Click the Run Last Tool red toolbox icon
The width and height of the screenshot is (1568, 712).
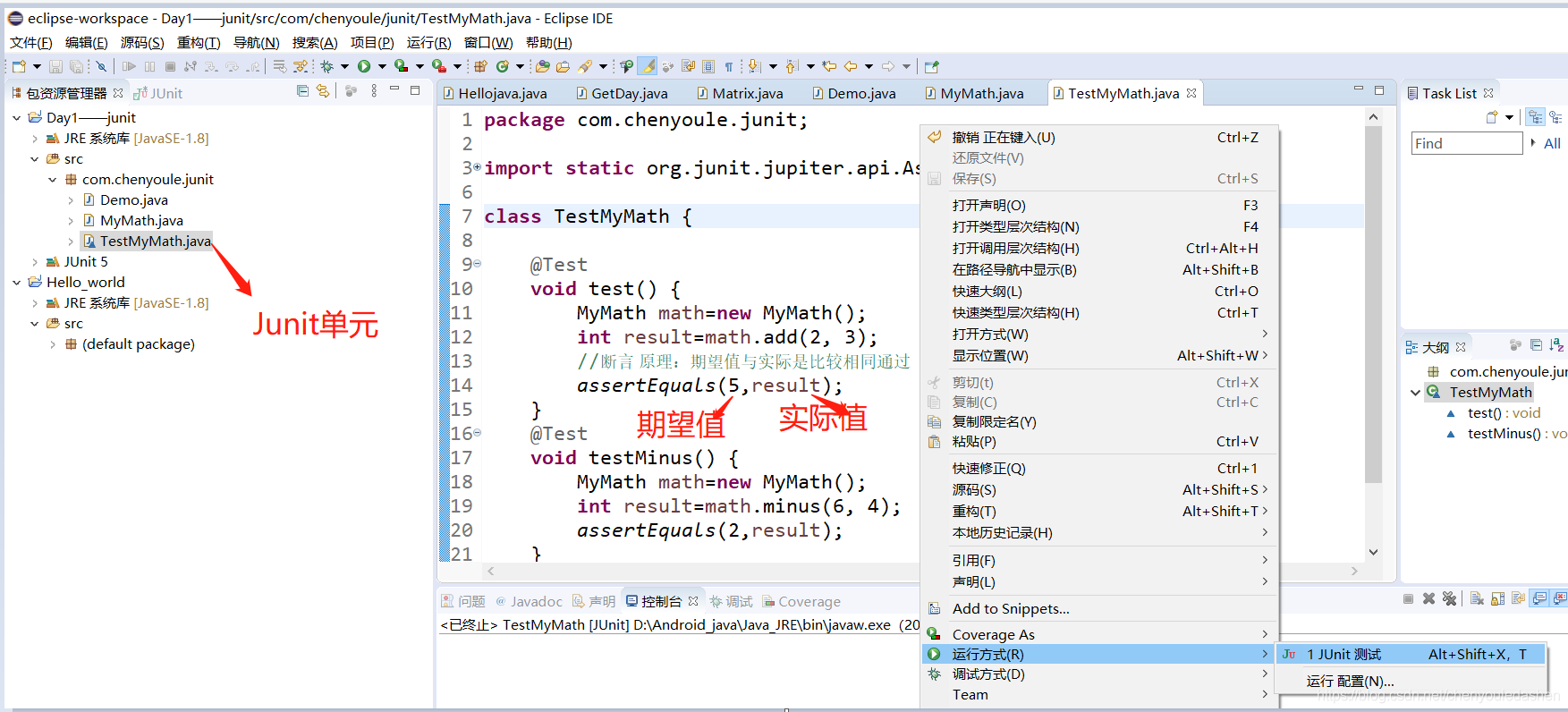pyautogui.click(x=439, y=66)
